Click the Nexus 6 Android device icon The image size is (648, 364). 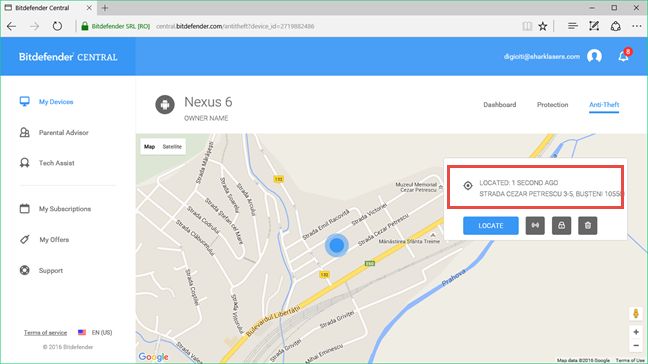pos(165,105)
